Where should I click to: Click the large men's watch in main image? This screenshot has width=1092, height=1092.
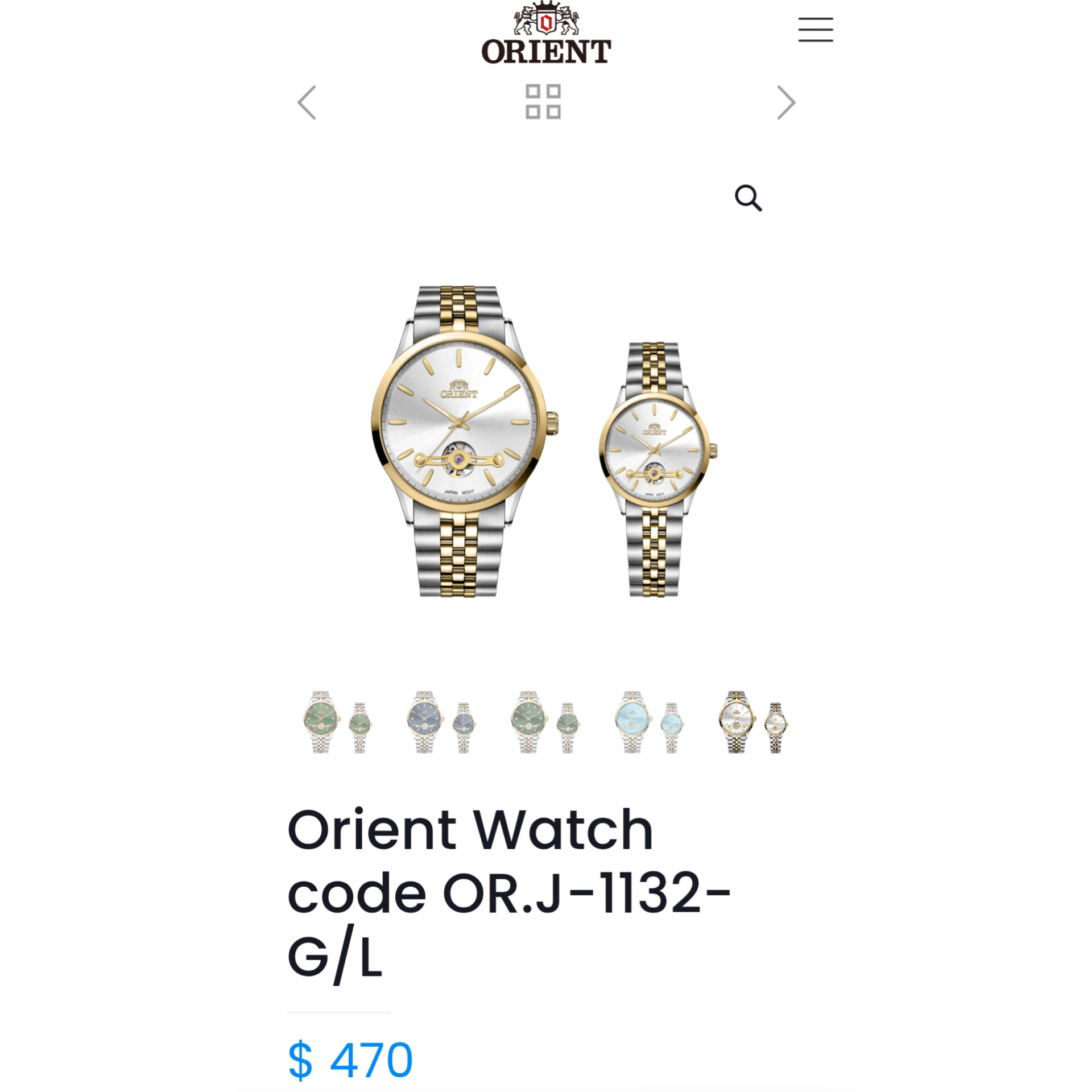tap(463, 441)
